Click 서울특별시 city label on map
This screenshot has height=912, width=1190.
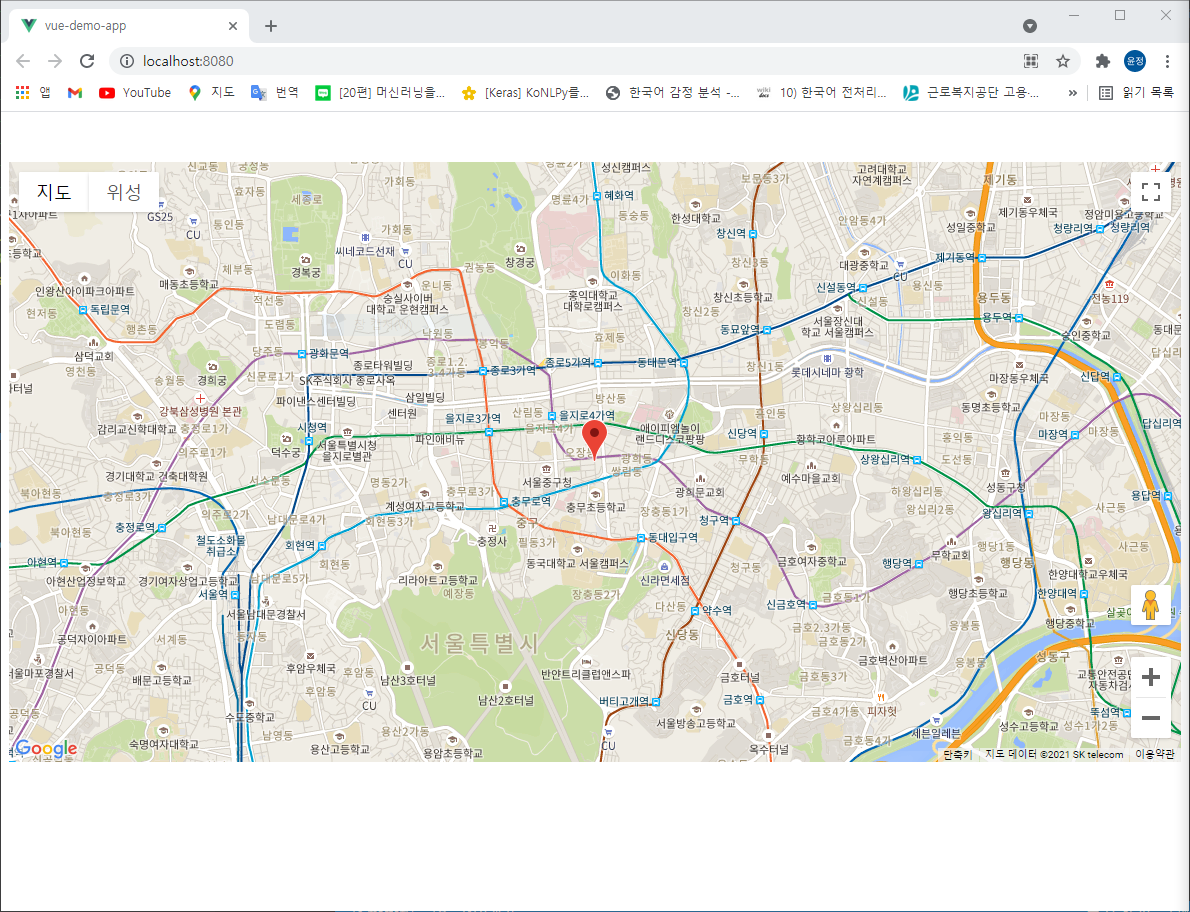point(479,644)
